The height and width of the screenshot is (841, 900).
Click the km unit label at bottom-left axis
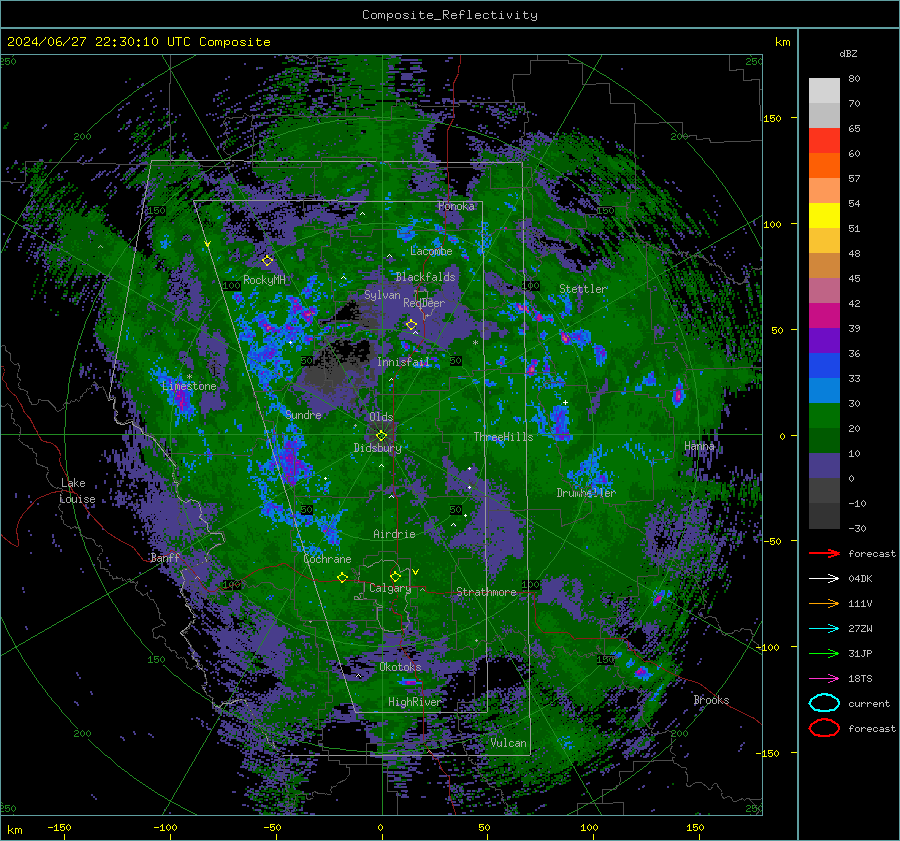click(15, 830)
